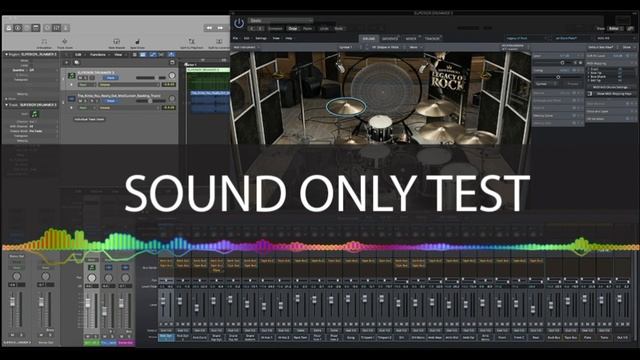Click the Paste button in the plugin header

pos(308,29)
